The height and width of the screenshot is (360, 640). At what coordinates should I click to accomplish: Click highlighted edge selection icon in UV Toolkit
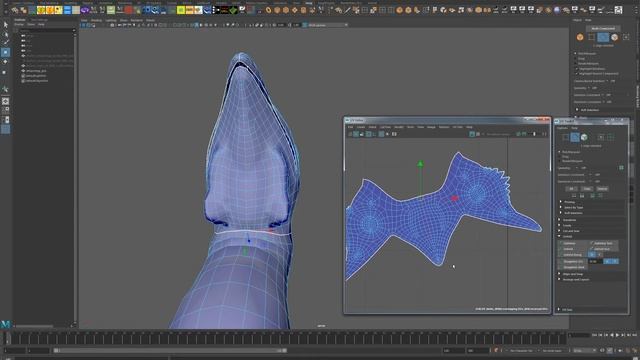coord(575,138)
